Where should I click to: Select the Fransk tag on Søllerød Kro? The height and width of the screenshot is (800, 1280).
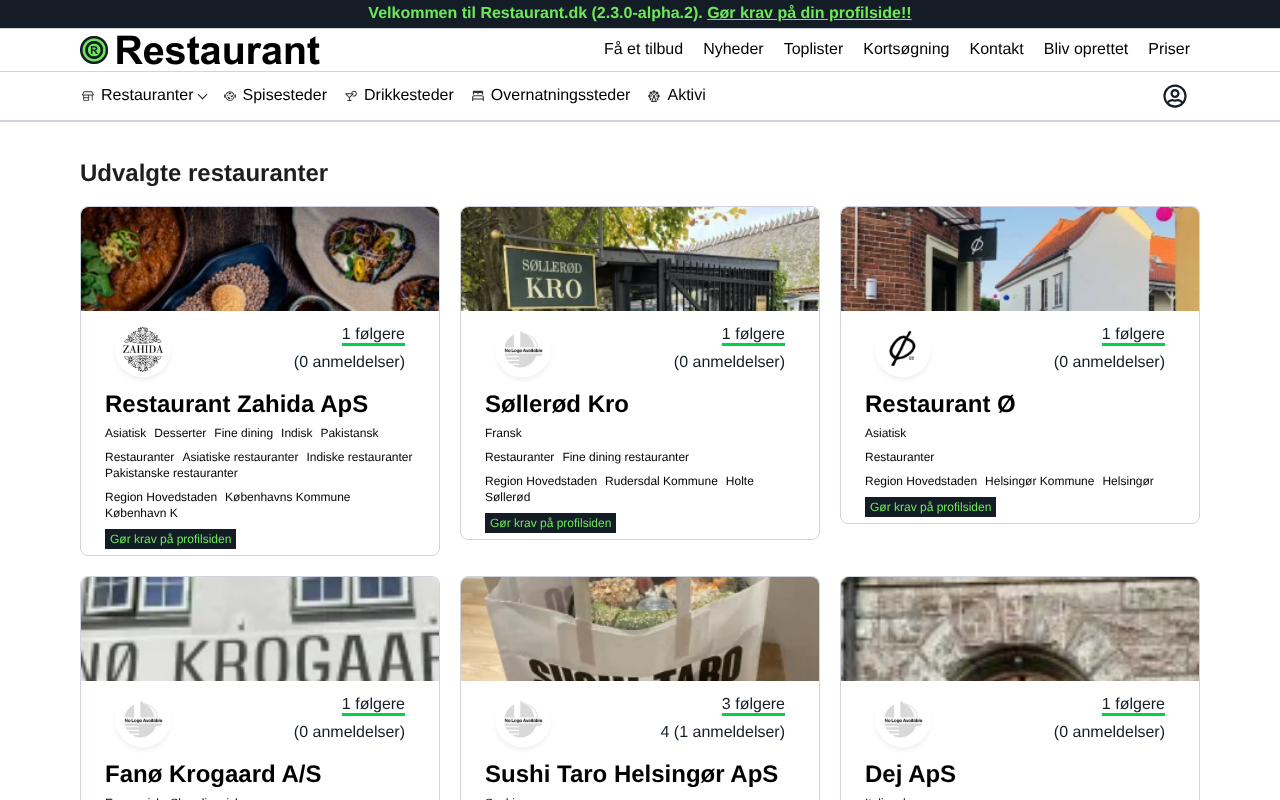(x=503, y=433)
